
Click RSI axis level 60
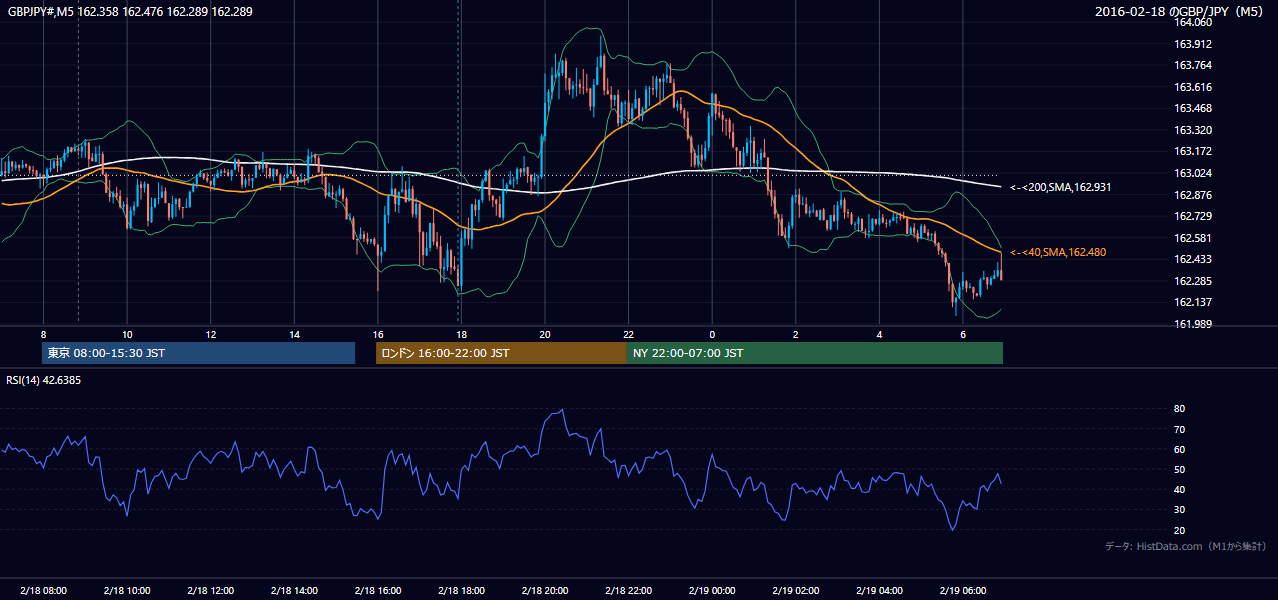click(x=1179, y=449)
